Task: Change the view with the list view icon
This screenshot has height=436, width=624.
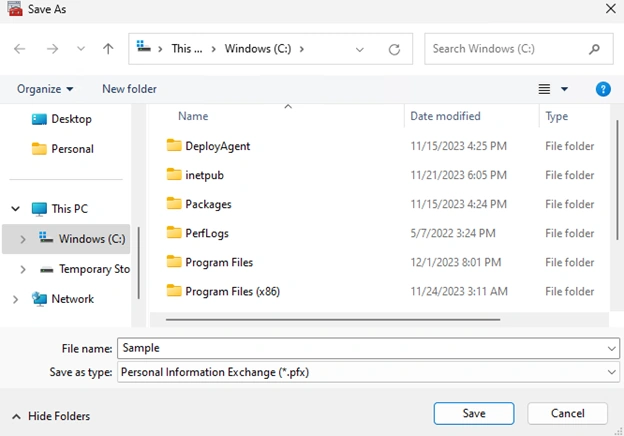Action: coord(544,89)
